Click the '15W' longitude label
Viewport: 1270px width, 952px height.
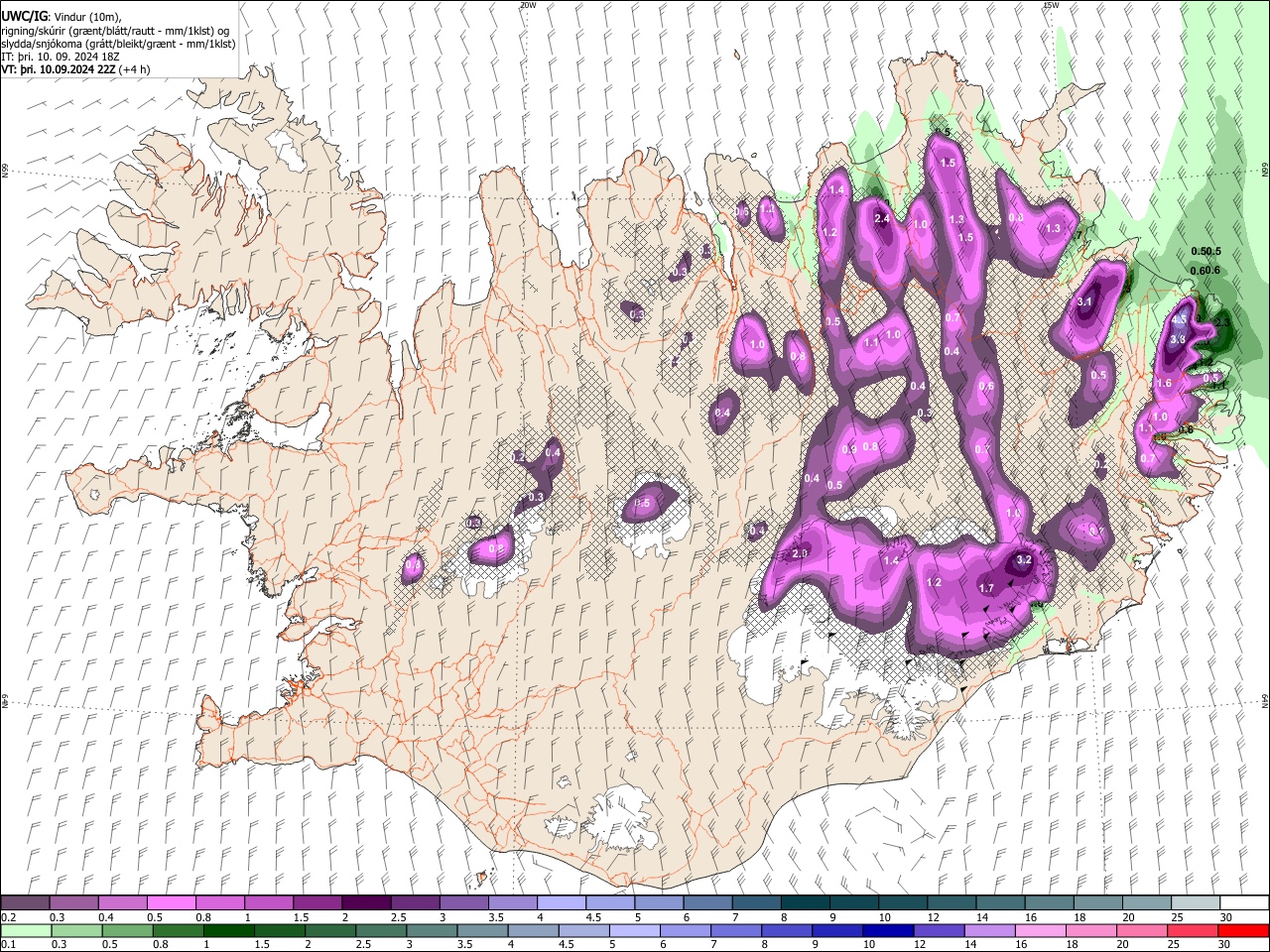click(1051, 5)
